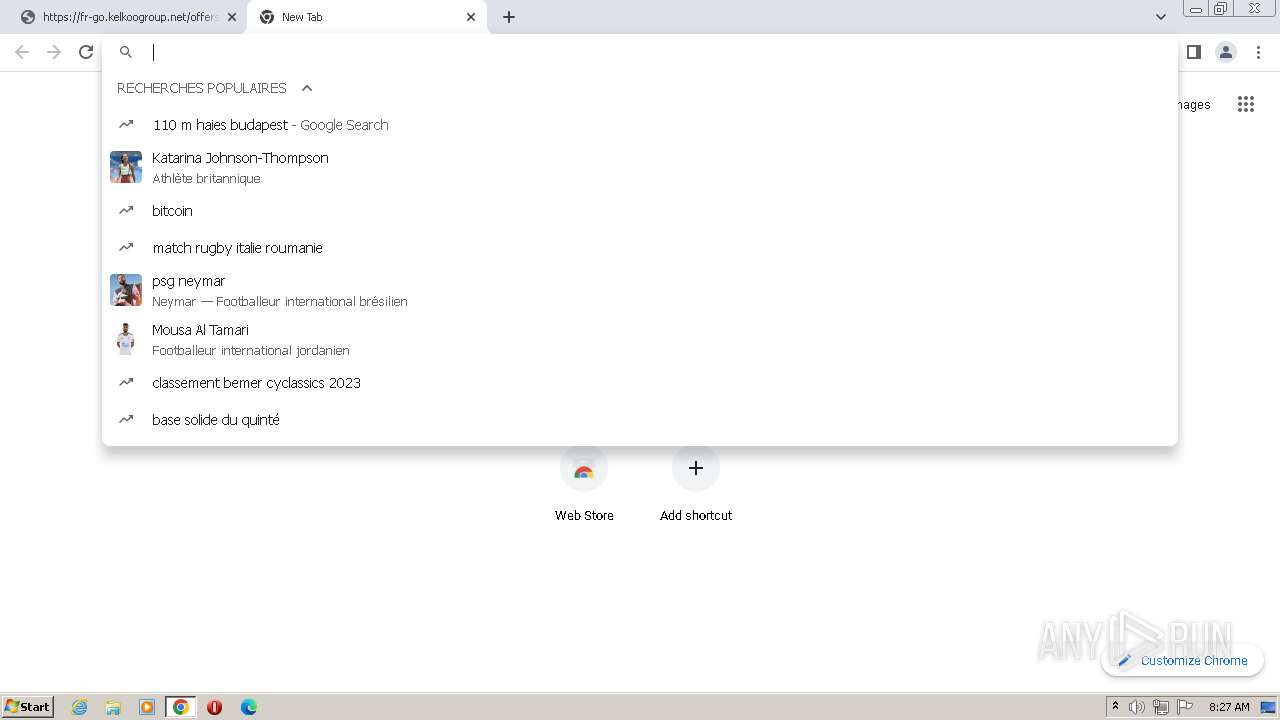The height and width of the screenshot is (720, 1280).
Task: Click the trending icon beside 110 m haies budapest
Action: pos(126,125)
